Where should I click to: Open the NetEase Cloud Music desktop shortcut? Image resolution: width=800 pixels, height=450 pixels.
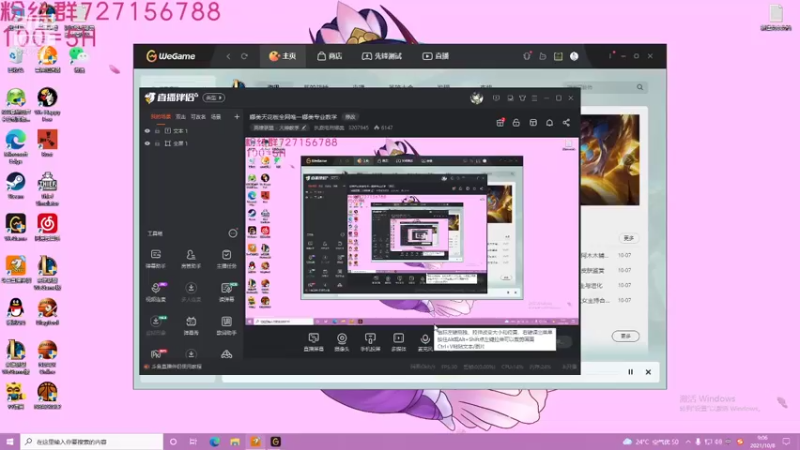click(x=47, y=228)
